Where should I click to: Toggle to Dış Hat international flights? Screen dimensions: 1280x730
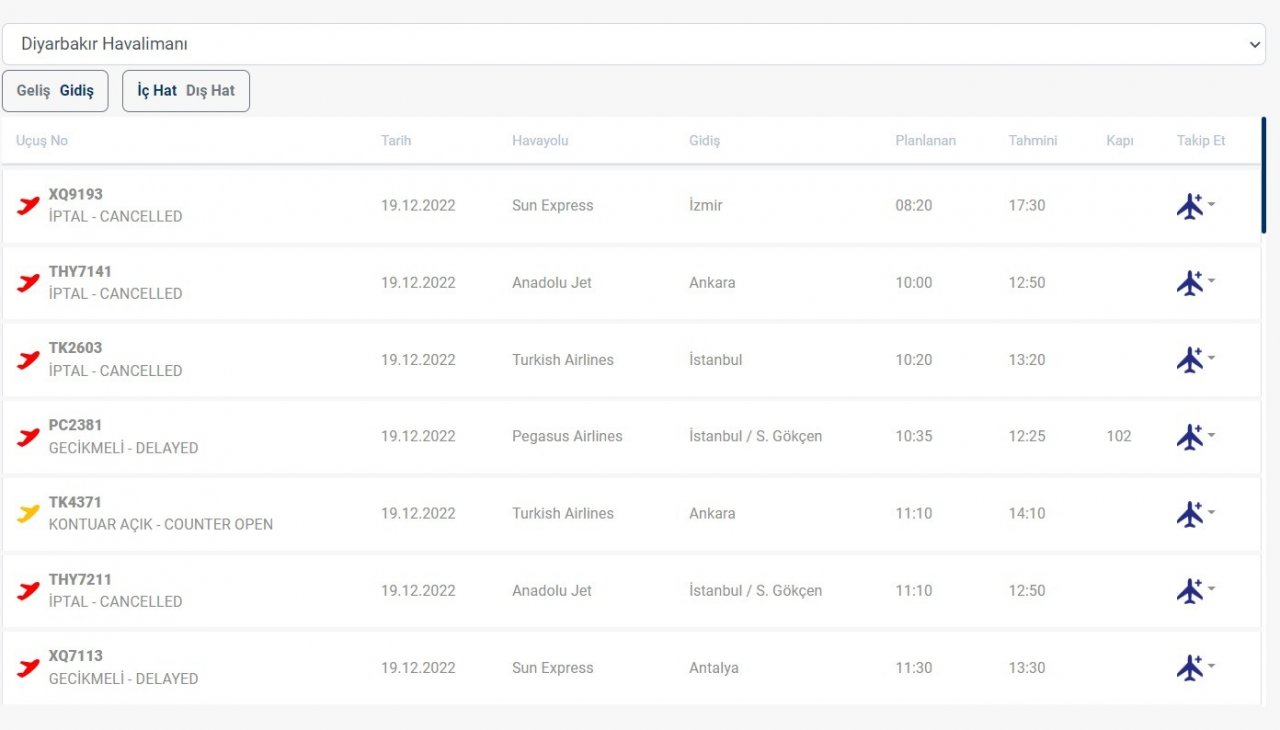pos(210,91)
